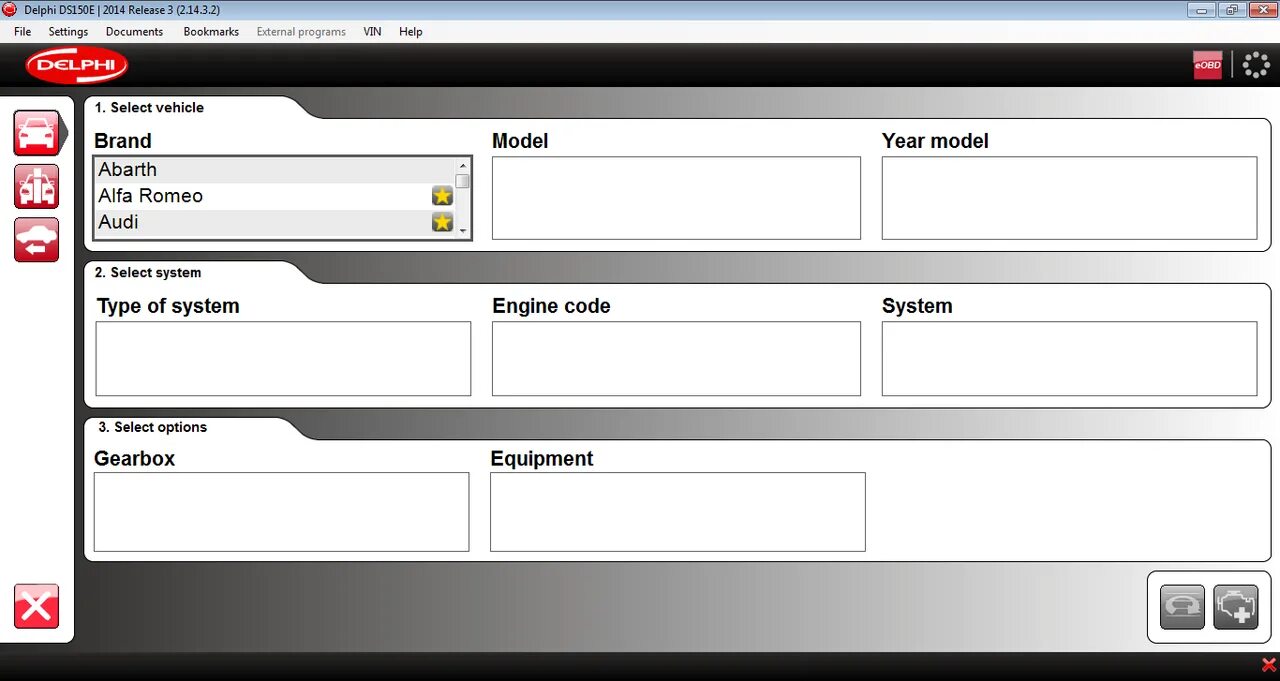Click the '2. Select system' section header
The image size is (1280, 681).
tap(148, 272)
